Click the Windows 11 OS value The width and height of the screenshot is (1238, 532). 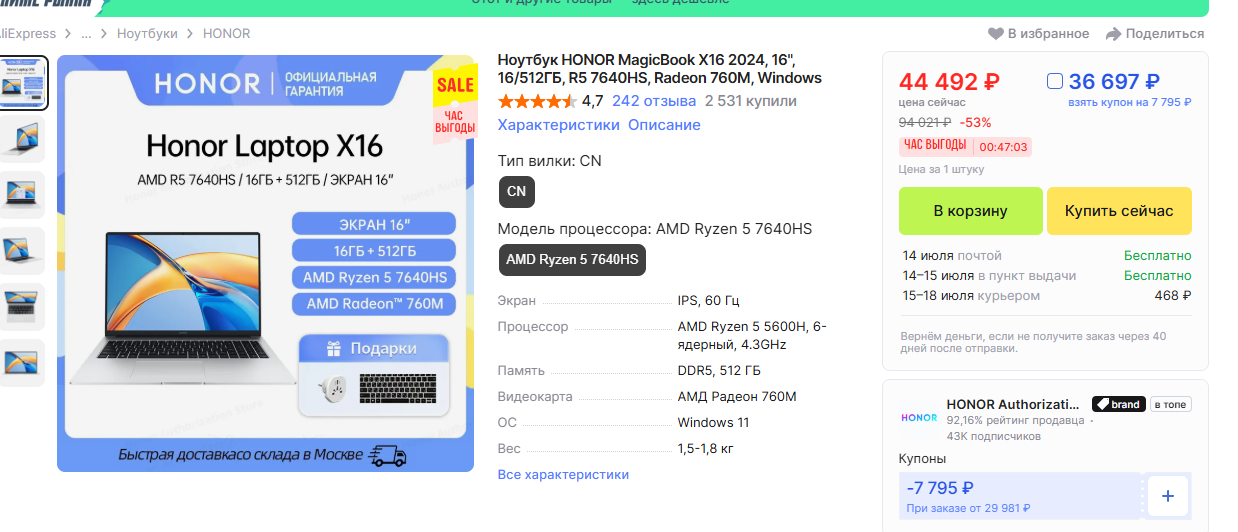[713, 422]
